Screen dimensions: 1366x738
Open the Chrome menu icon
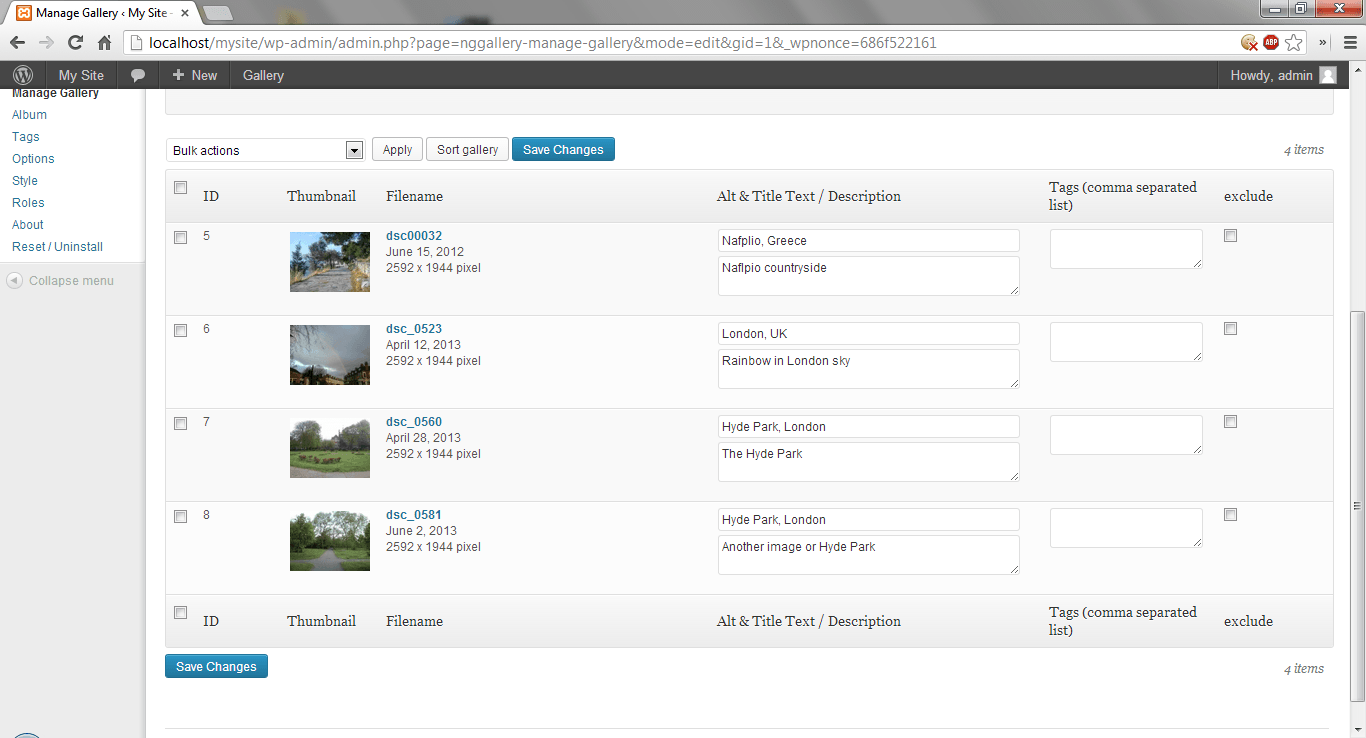(1349, 43)
